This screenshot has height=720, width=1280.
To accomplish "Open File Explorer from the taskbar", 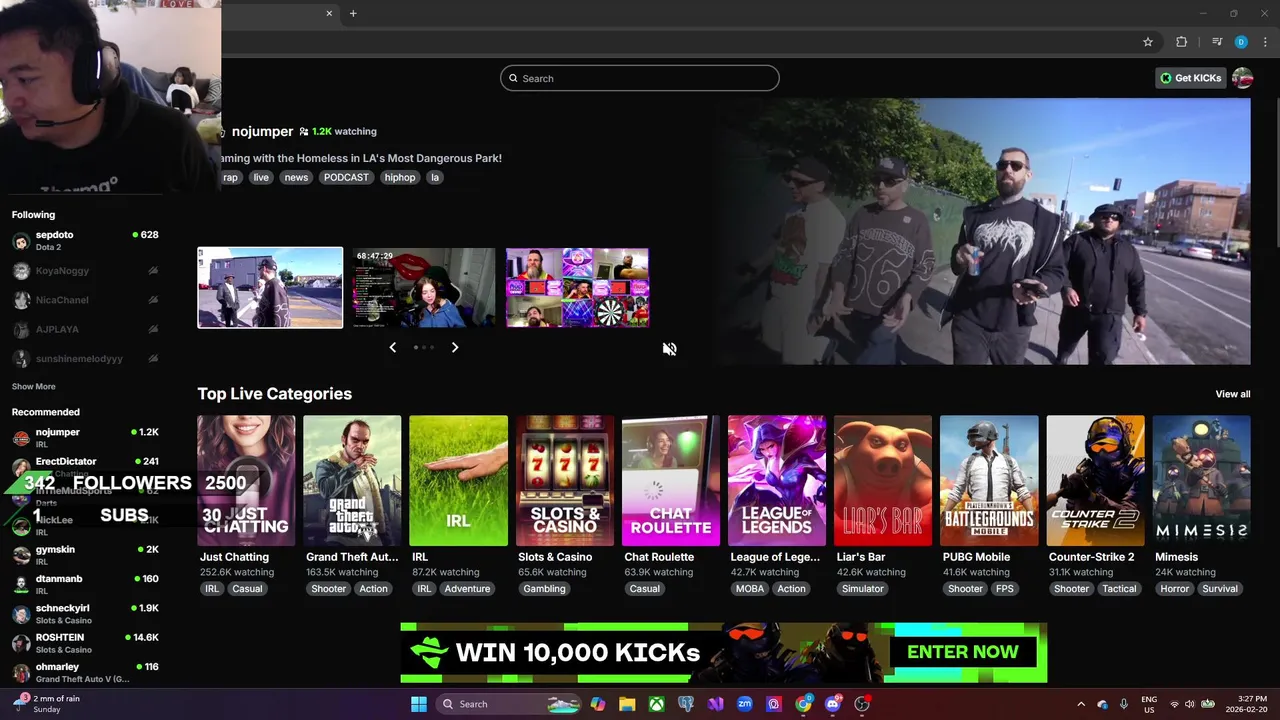I will 627,704.
